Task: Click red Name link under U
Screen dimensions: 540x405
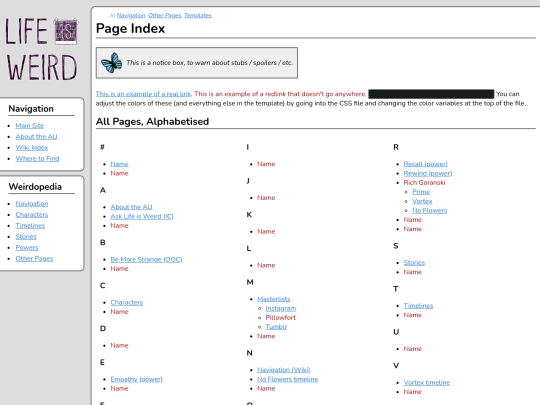Action: click(413, 349)
